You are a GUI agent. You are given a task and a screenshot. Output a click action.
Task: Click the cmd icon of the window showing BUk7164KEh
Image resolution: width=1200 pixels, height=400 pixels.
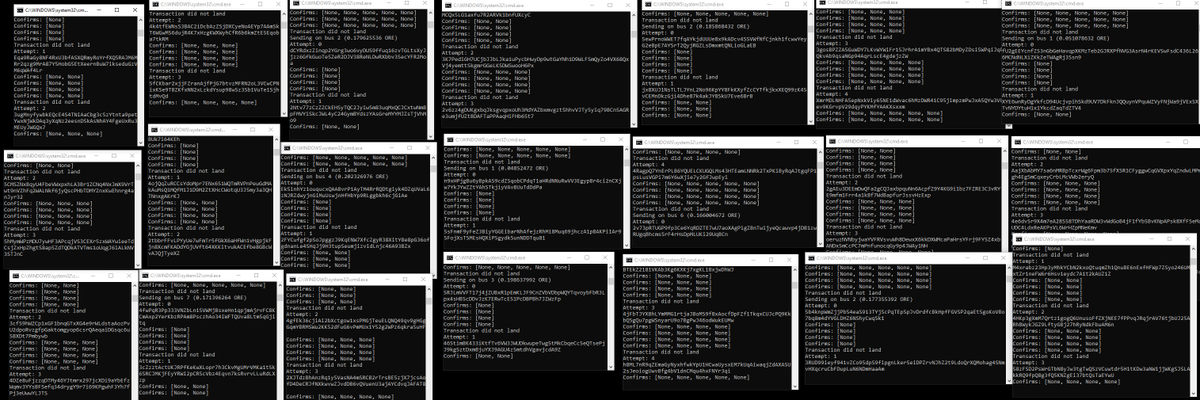tap(154, 130)
